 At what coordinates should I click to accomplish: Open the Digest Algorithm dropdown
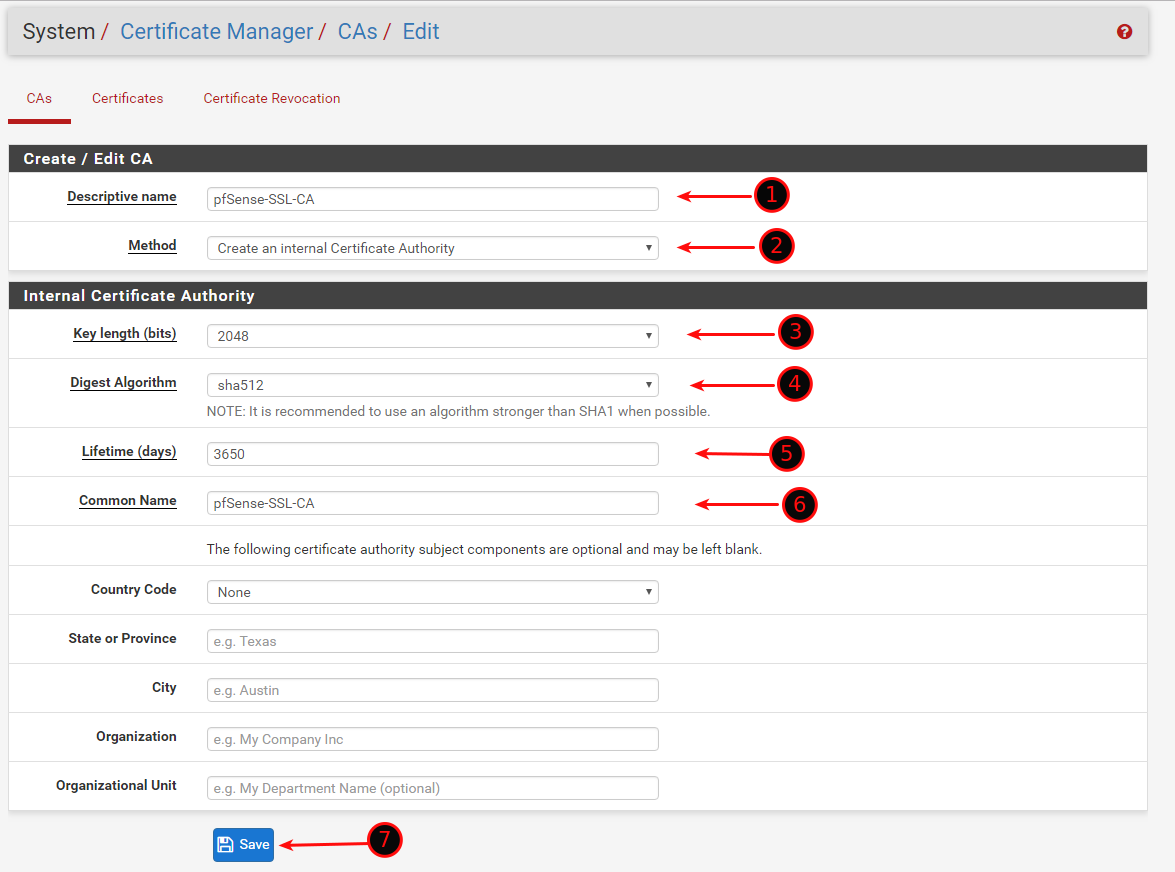click(x=432, y=385)
